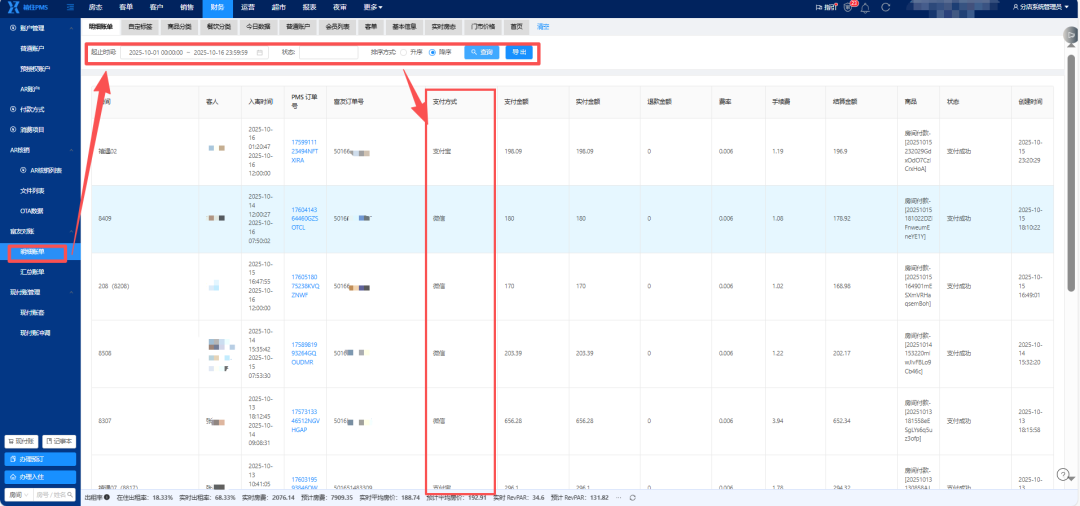The width and height of the screenshot is (1080, 506).
Task: Open the shield icon with red badge 23
Action: point(848,8)
